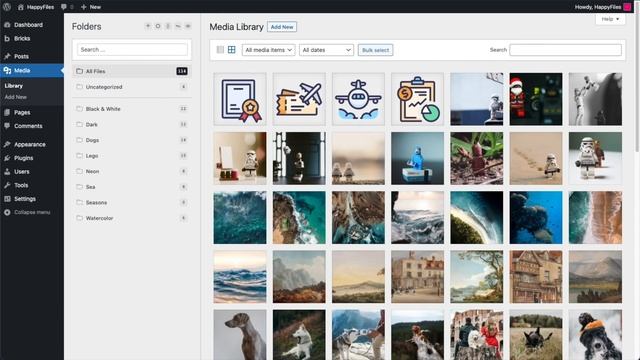Viewport: 640px width, 360px height.
Task: Select the Black & White folder
Action: click(132, 109)
